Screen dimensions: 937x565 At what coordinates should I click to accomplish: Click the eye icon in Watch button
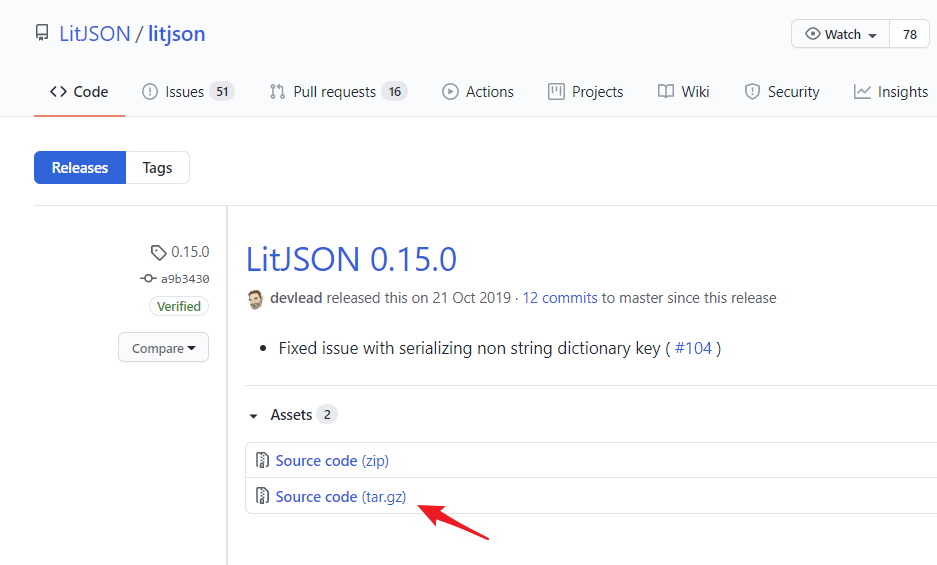813,33
